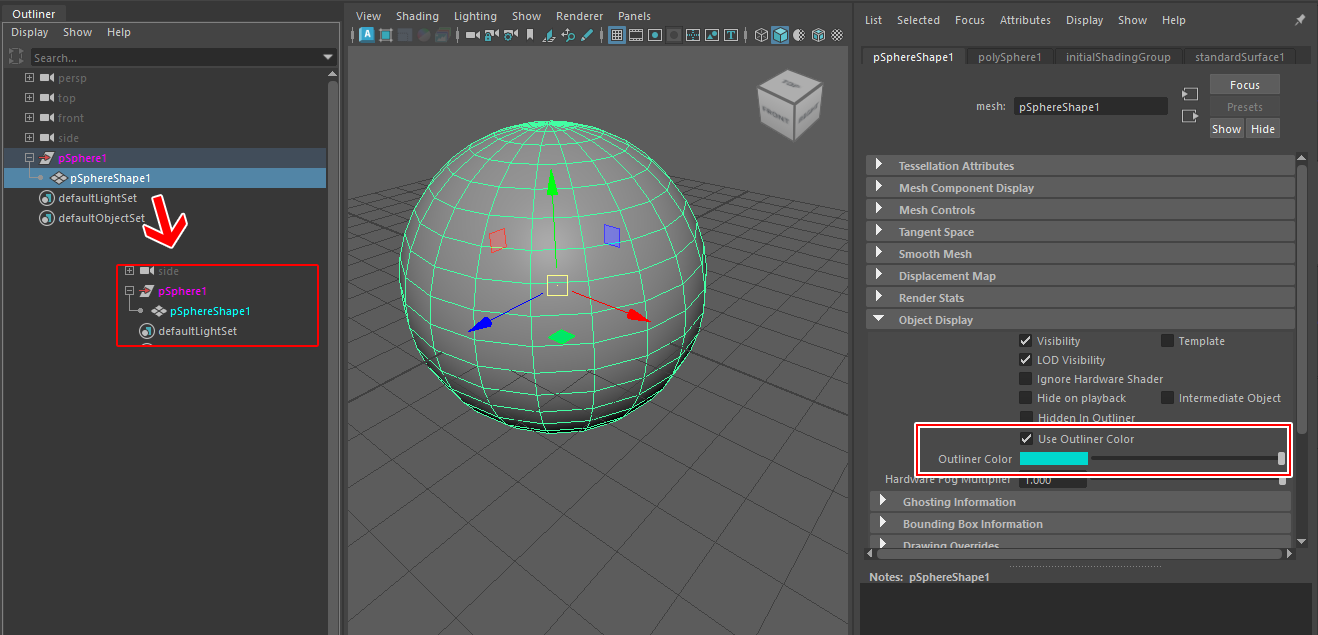Click the bookmark icon in viewport toolbar
Screen dimensions: 1318x635
click(530, 35)
